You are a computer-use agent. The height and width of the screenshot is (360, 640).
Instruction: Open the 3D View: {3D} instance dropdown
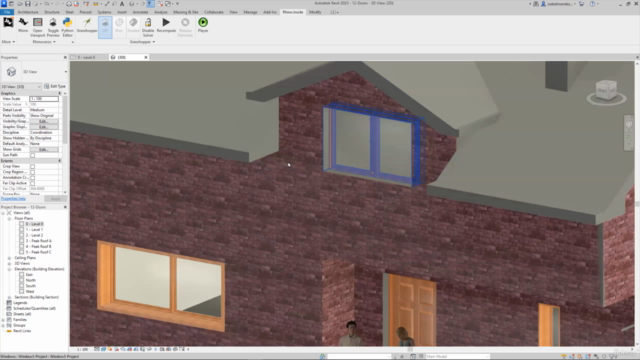pos(21,87)
